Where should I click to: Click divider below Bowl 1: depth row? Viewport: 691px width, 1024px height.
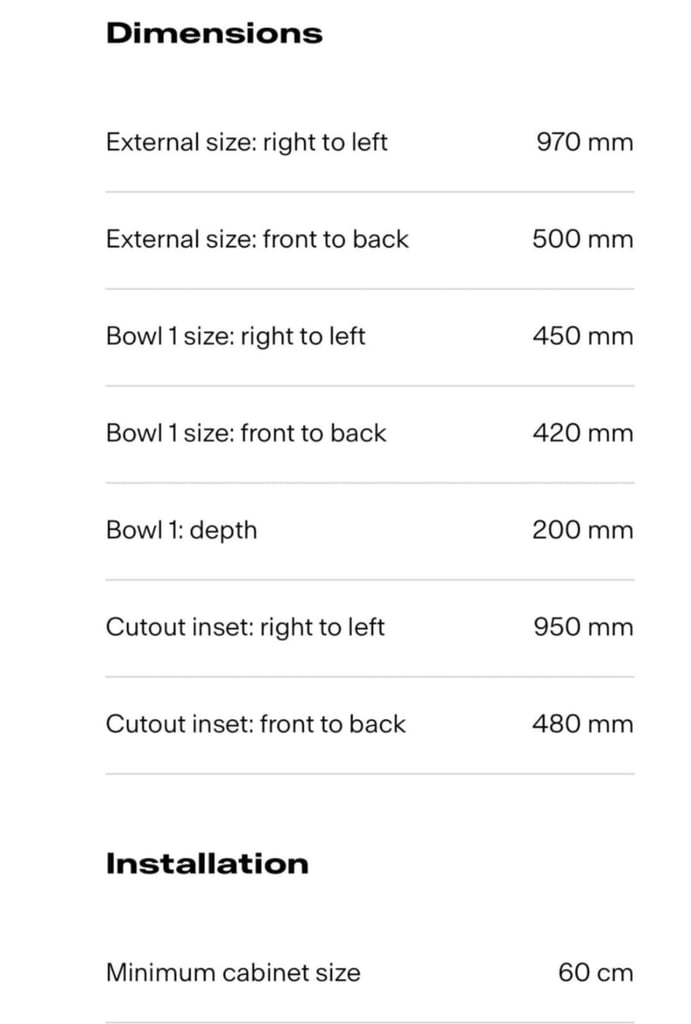[370, 580]
